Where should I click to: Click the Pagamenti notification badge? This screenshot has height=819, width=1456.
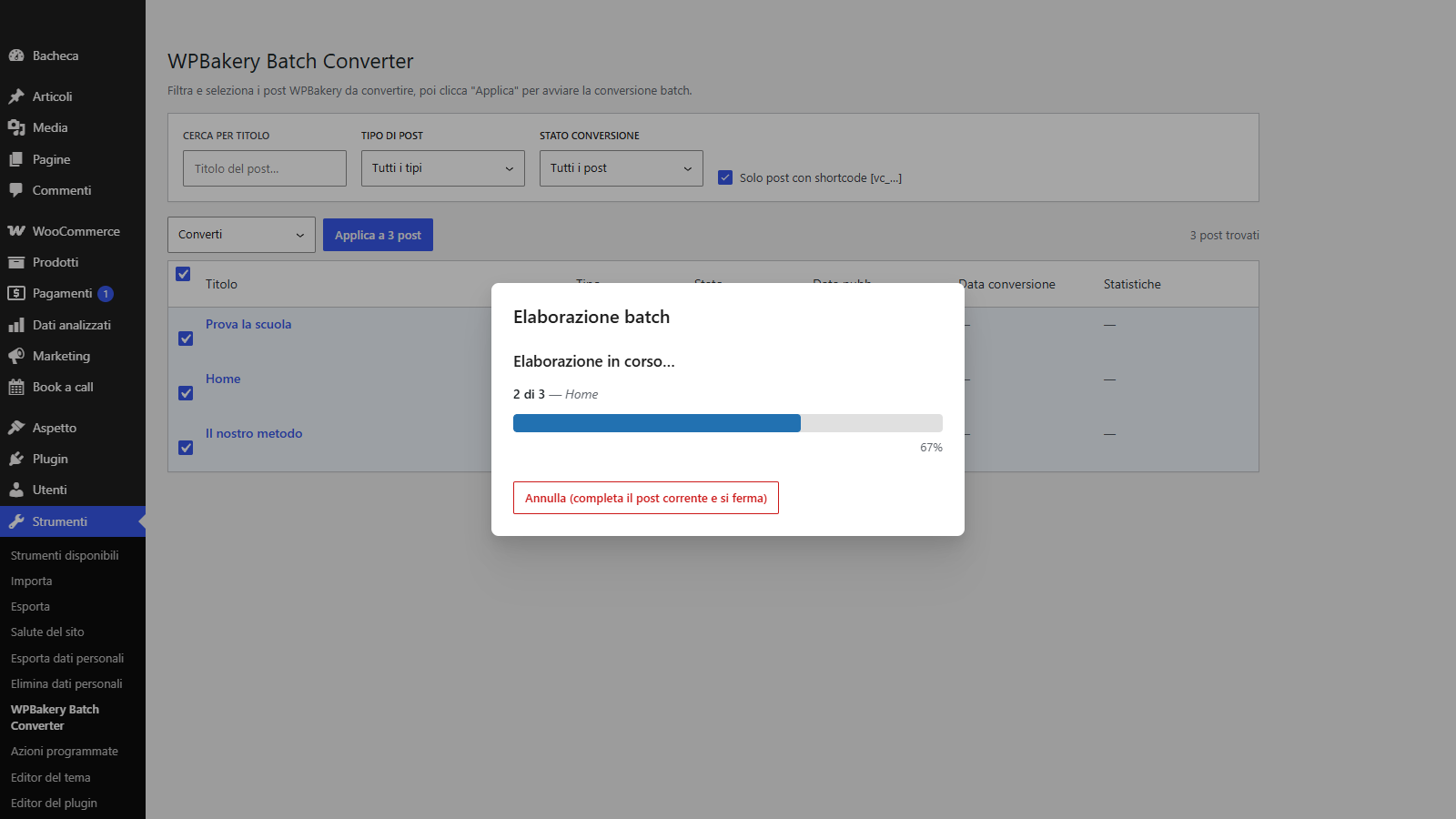(x=106, y=294)
